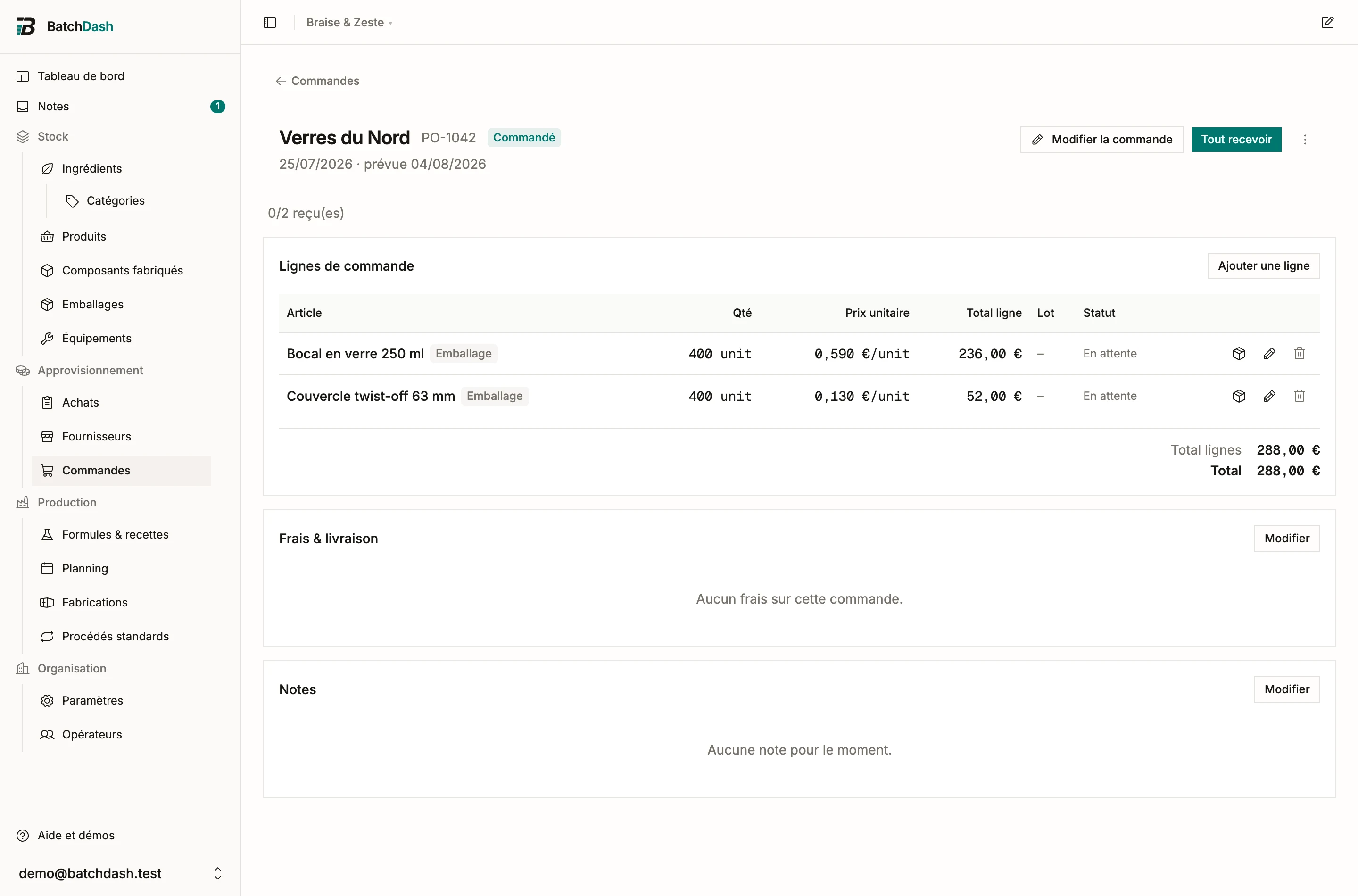Click the date 25/07/2026 · prévue 04/08/2026
This screenshot has width=1358, height=896.
point(382,164)
